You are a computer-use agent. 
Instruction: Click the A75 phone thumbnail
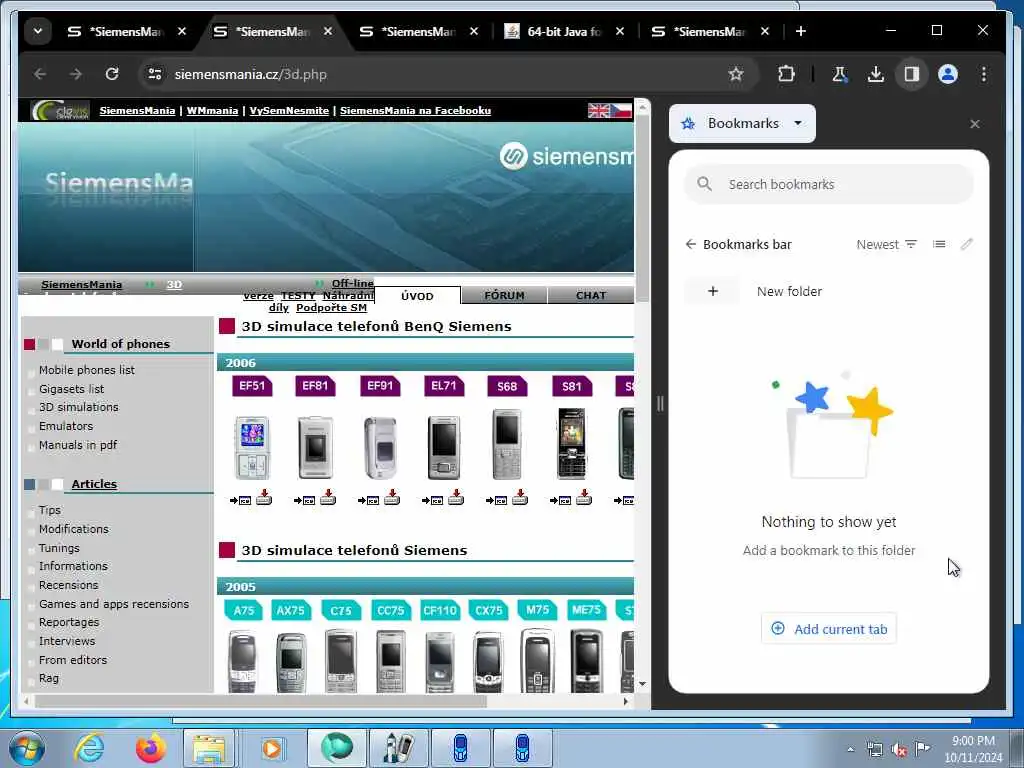point(242,661)
